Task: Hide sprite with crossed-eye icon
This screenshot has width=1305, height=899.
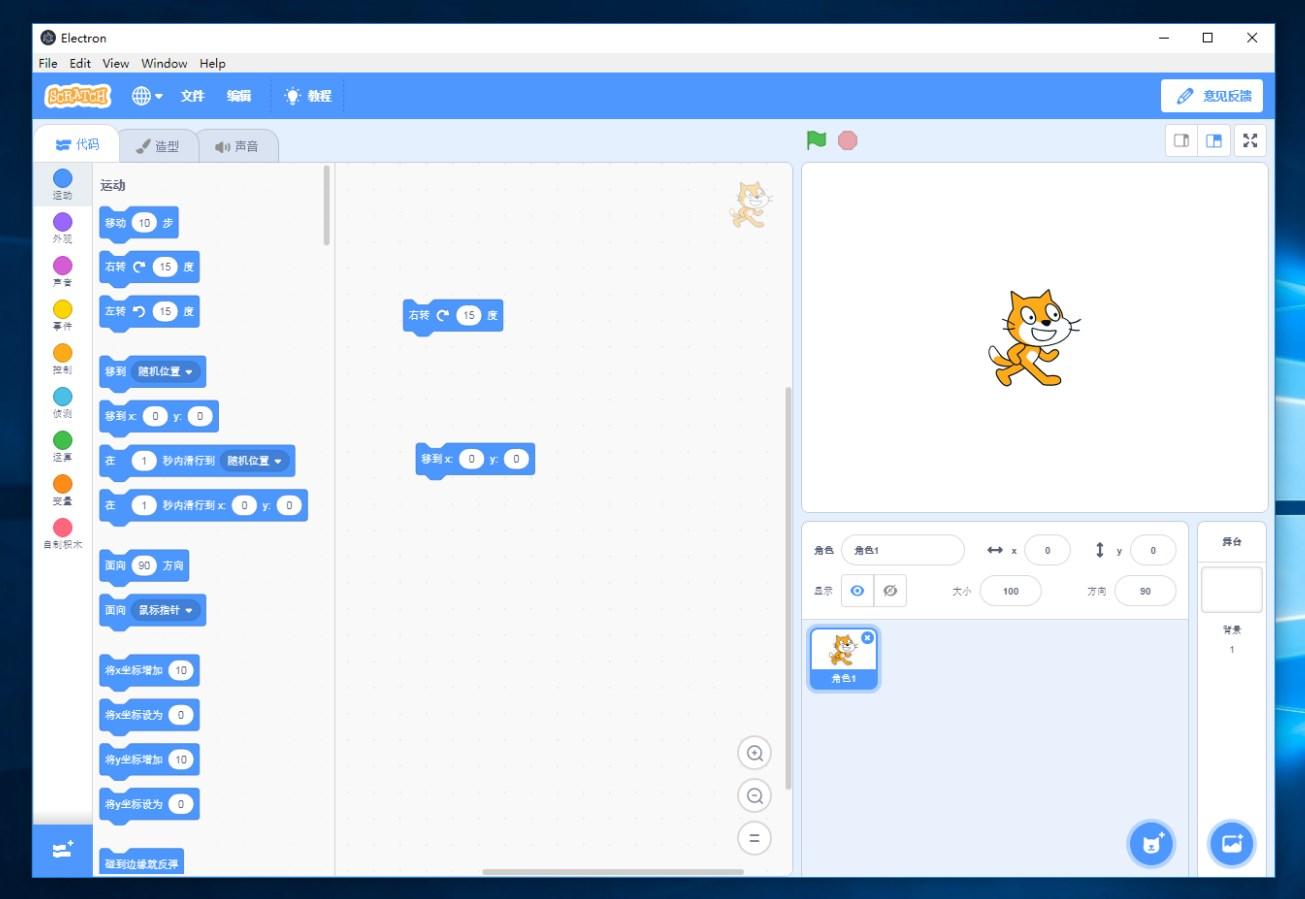Action: [890, 591]
